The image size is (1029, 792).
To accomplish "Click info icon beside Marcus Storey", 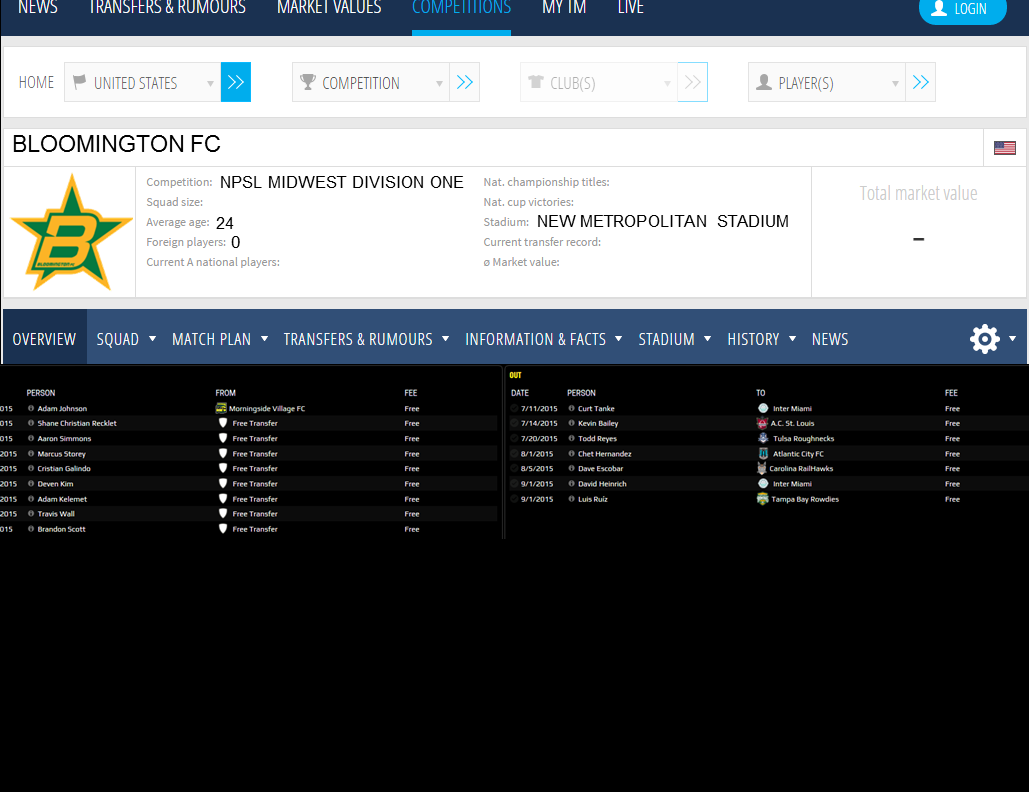I will tap(31, 453).
